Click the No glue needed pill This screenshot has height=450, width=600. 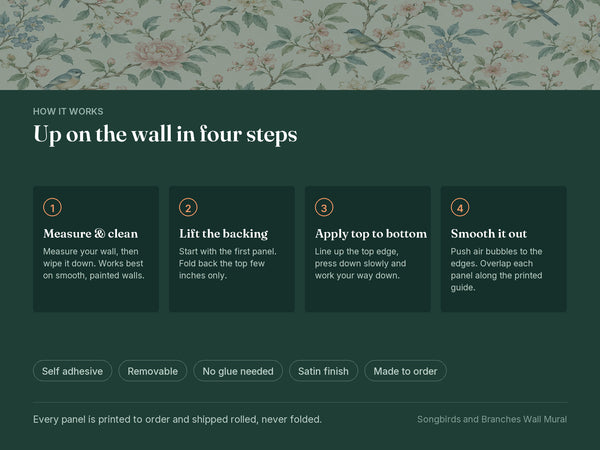[238, 371]
